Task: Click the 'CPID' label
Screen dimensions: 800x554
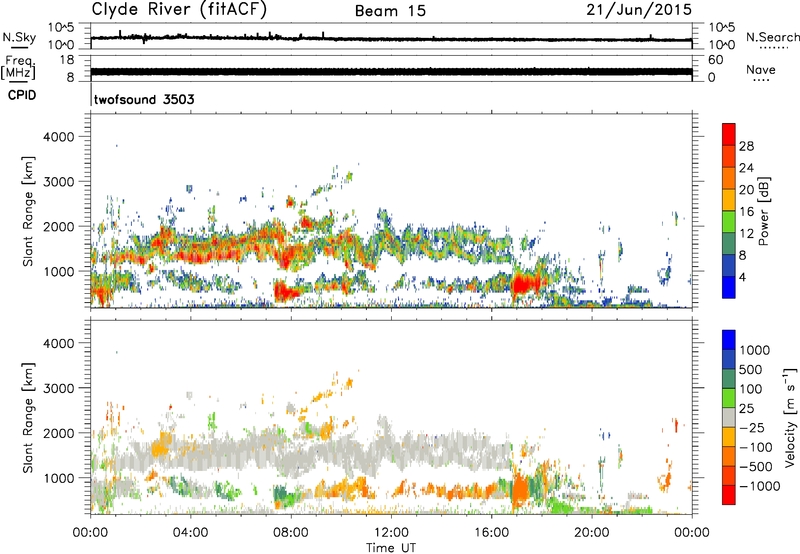Action: point(22,95)
